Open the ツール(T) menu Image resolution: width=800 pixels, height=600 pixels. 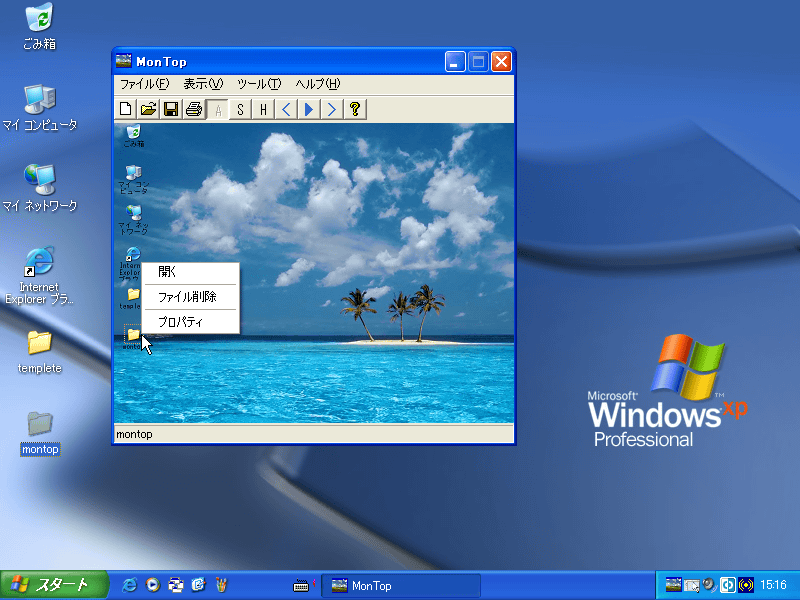tap(259, 84)
